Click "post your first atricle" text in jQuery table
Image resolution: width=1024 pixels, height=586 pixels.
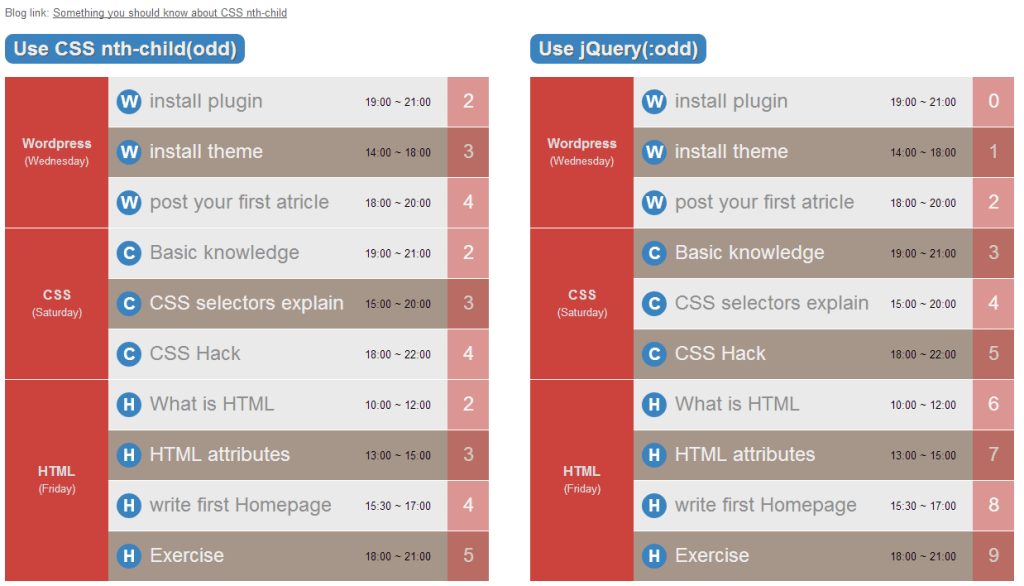pyautogui.click(x=764, y=202)
